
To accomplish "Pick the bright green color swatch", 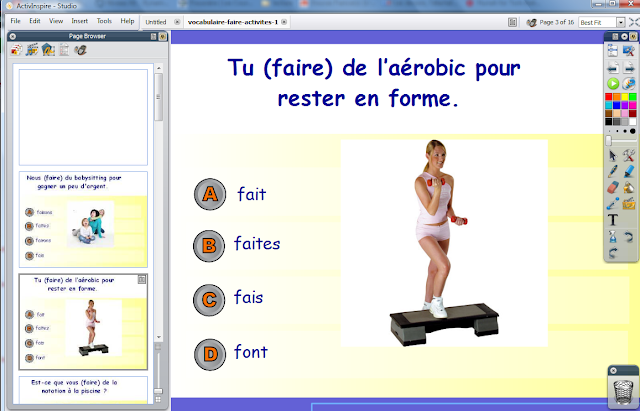I will pyautogui.click(x=633, y=97).
